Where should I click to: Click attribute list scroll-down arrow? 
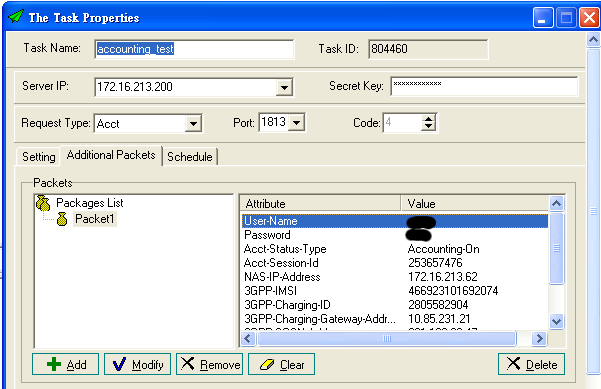click(557, 321)
